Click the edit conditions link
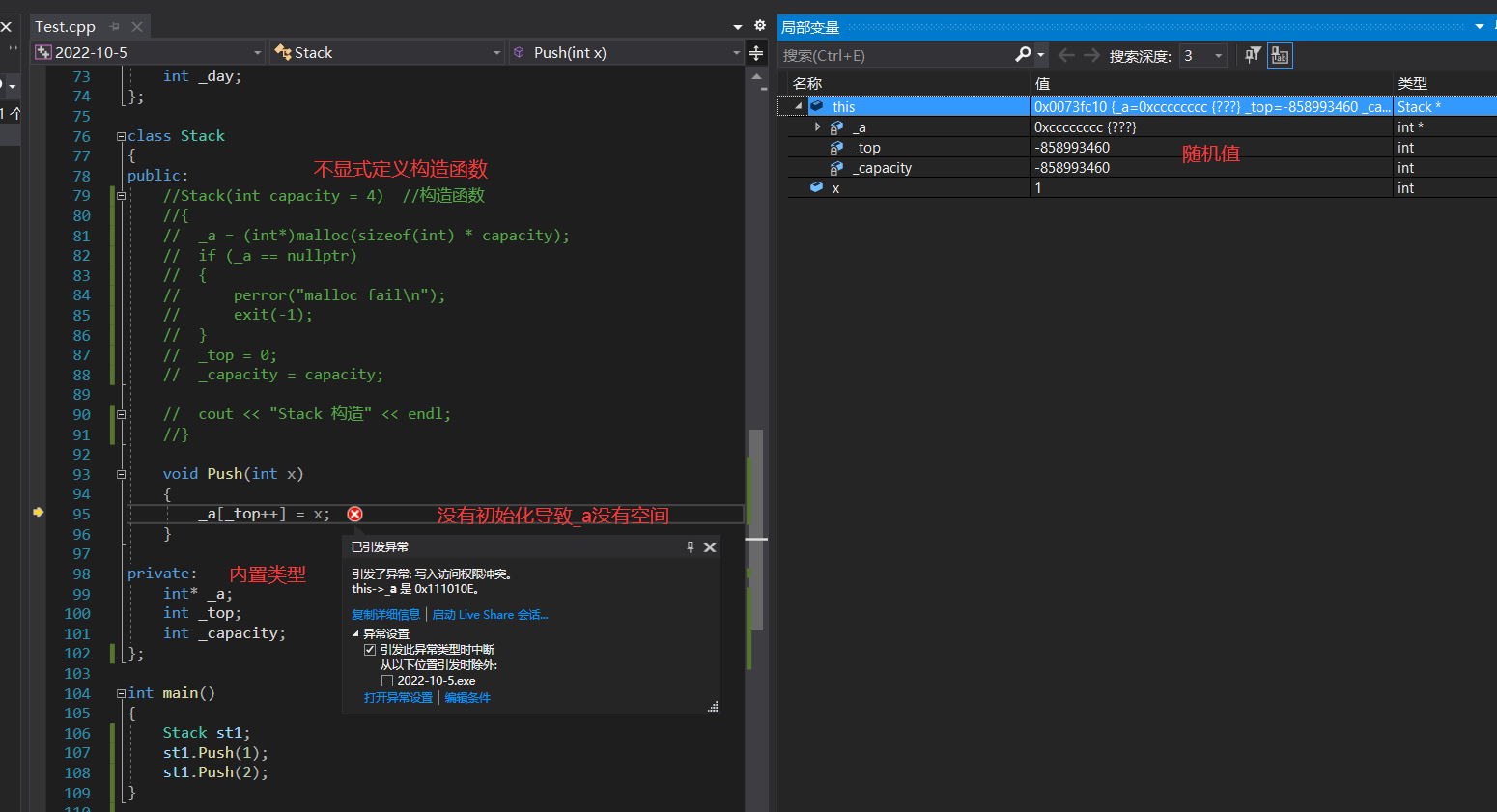The height and width of the screenshot is (812, 1497). pyautogui.click(x=467, y=698)
